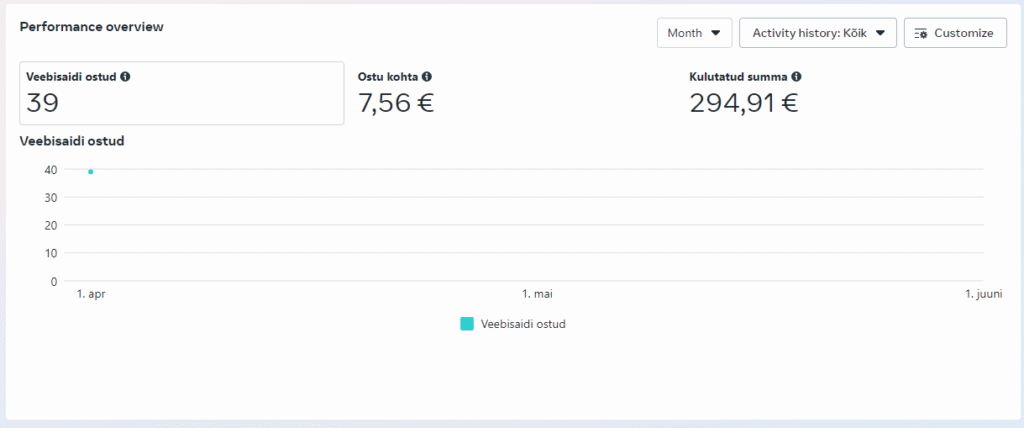Click the 1. apr axis label

pyautogui.click(x=91, y=295)
